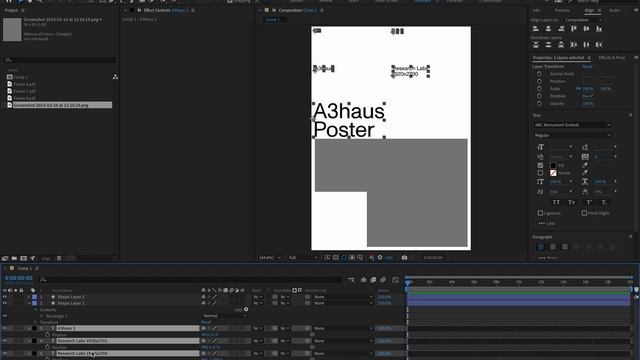Apply Small Caps (Tt) text style
This screenshot has height=360, width=640.
coord(571,202)
